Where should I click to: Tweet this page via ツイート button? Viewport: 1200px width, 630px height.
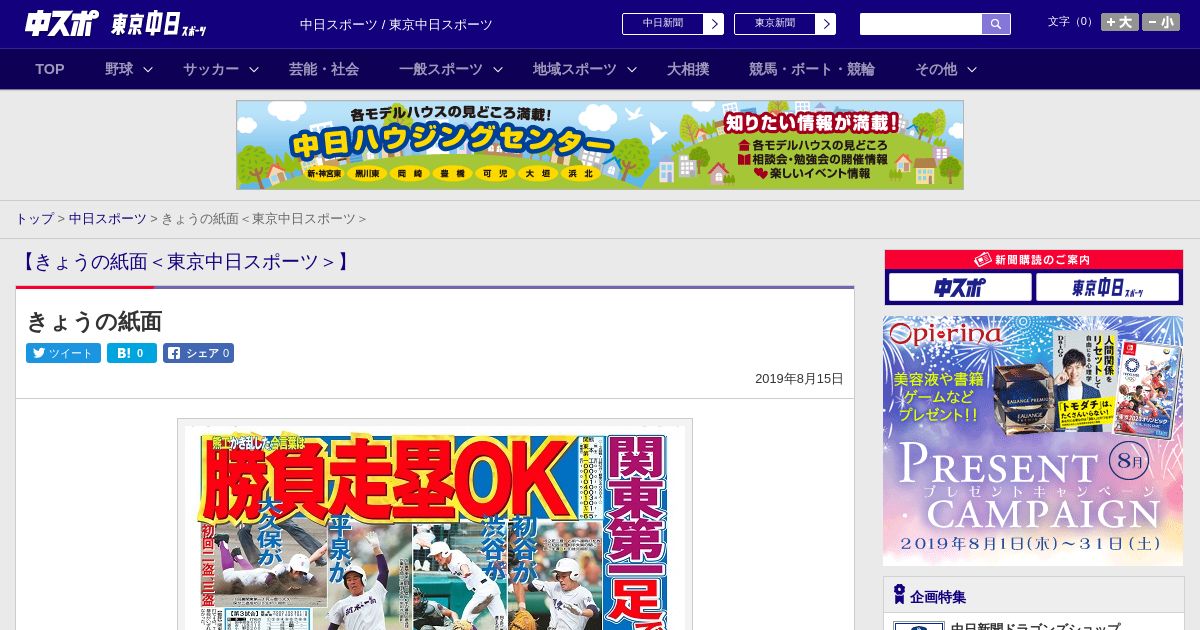click(63, 353)
